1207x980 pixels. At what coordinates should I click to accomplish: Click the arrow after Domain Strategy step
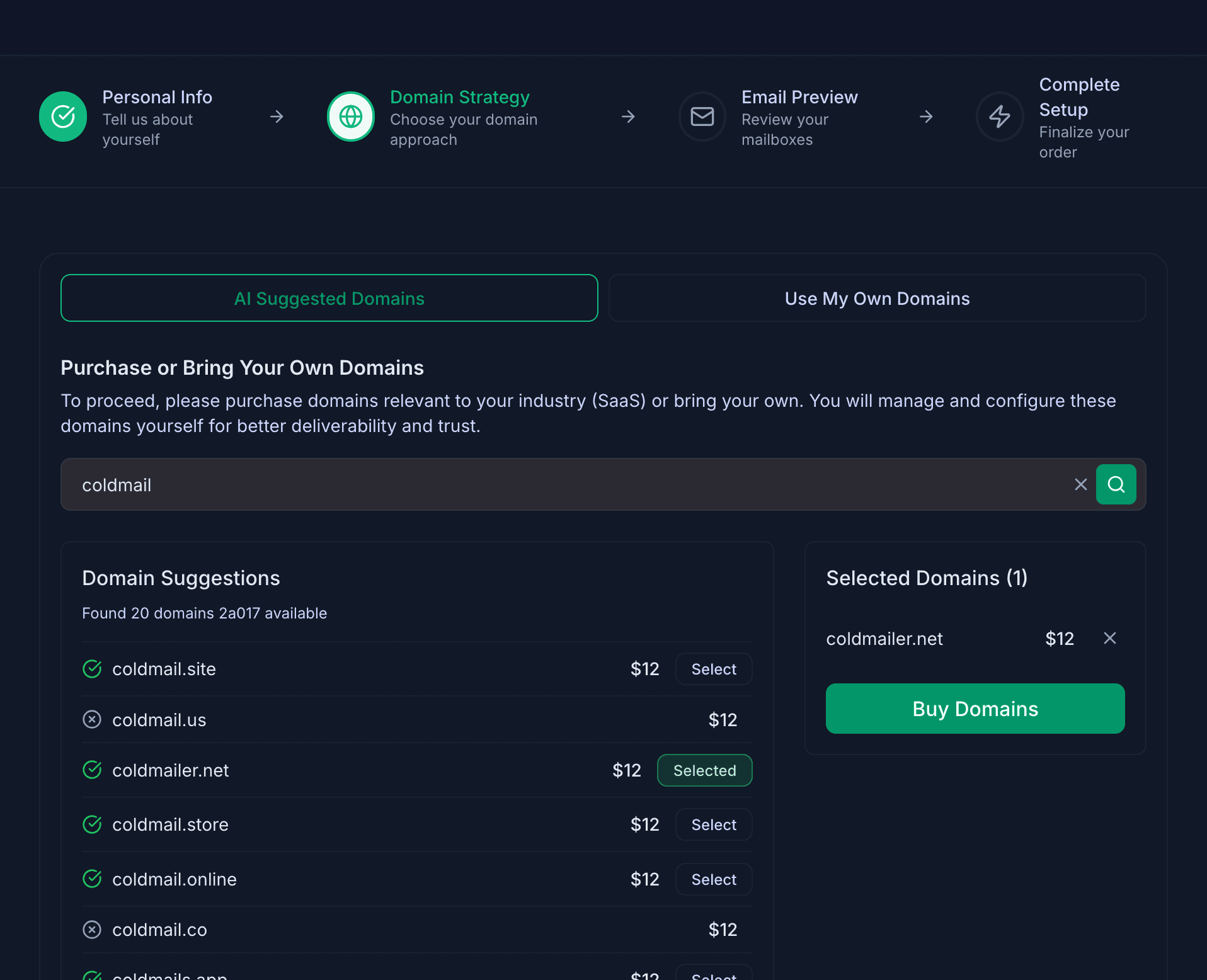(628, 117)
